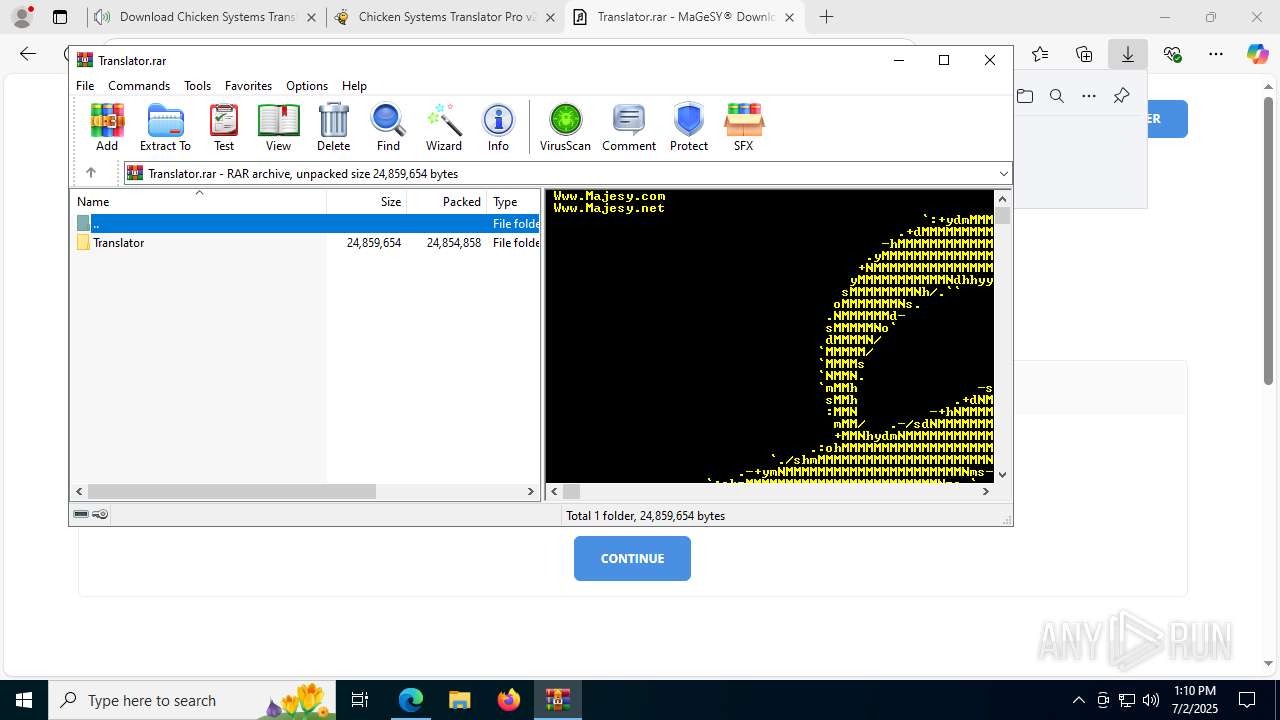The height and width of the screenshot is (720, 1280).
Task: Go up one folder level arrow
Action: click(x=91, y=173)
